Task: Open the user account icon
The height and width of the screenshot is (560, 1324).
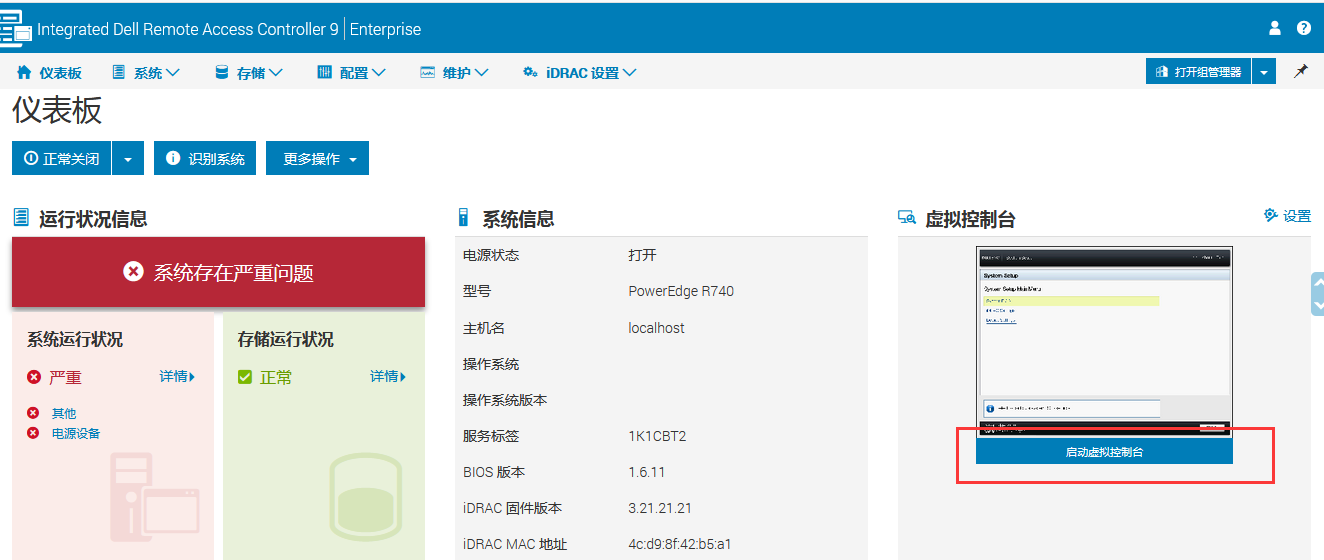Action: click(x=1275, y=28)
